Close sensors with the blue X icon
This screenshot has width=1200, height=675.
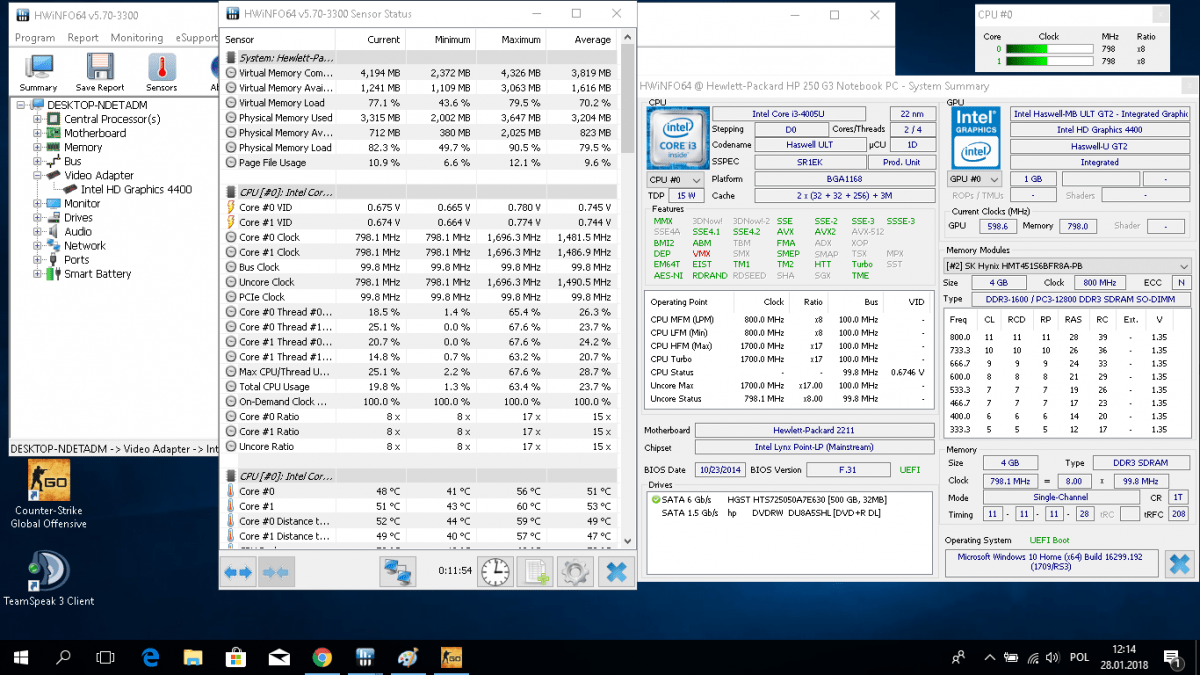(x=616, y=572)
